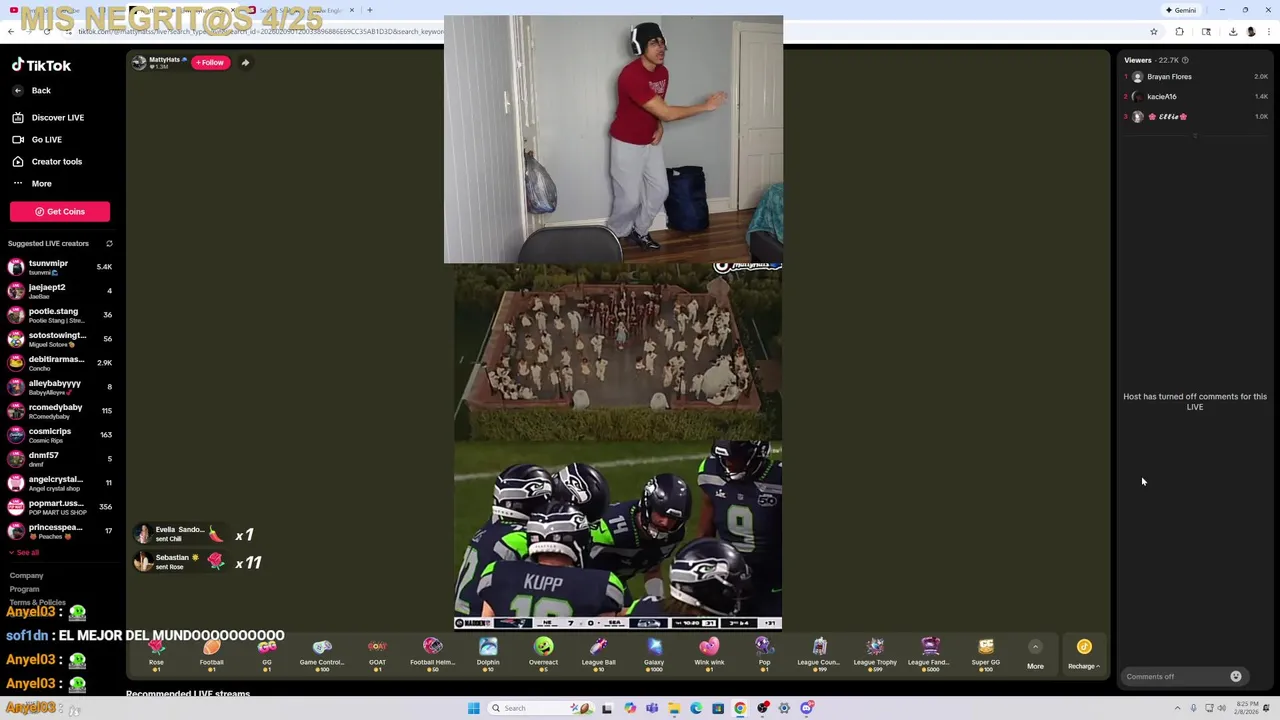Viewport: 1280px width, 720px height.
Task: Send the League Fandom gift
Action: click(x=930, y=654)
